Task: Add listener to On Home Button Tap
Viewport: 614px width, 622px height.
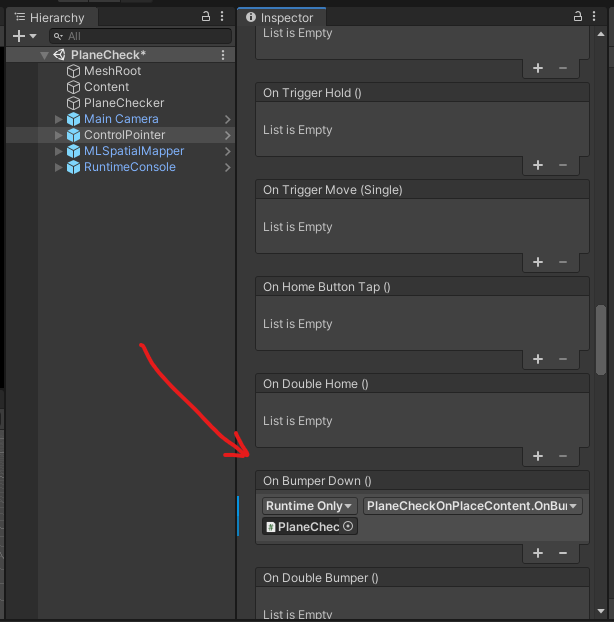Action: pos(538,359)
